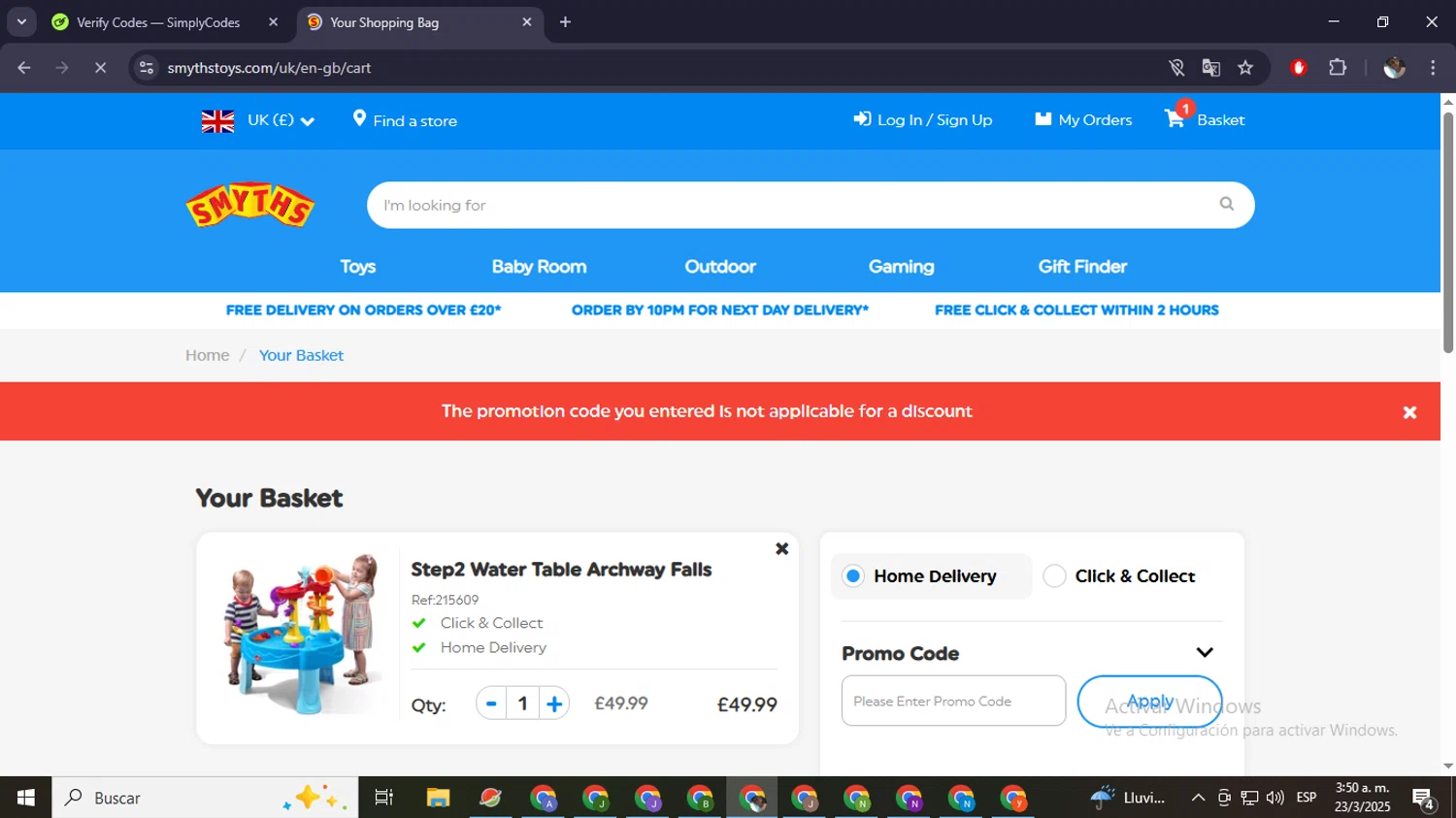Open the weather widget Lluvi...
The image size is (1456, 818).
tap(1128, 798)
